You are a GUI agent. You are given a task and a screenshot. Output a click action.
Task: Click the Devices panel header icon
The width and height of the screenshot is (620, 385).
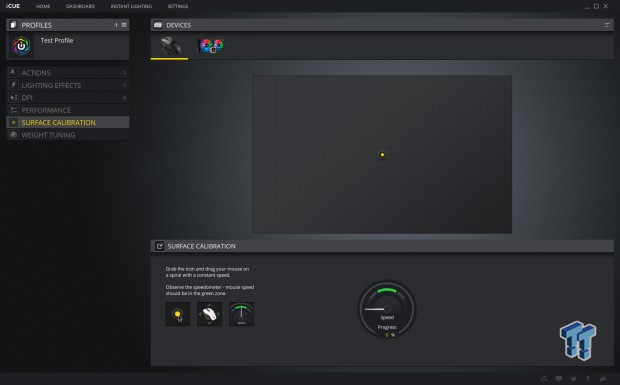(x=158, y=25)
